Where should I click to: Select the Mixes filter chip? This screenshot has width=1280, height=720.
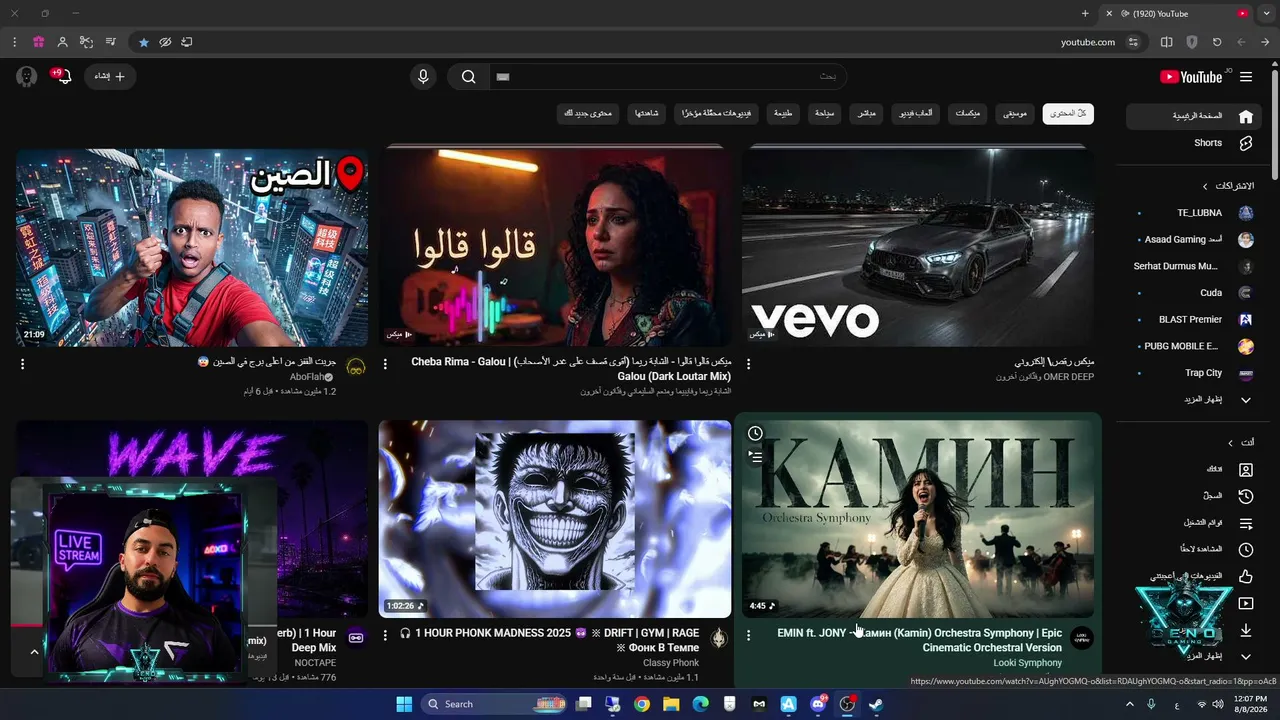(967, 114)
